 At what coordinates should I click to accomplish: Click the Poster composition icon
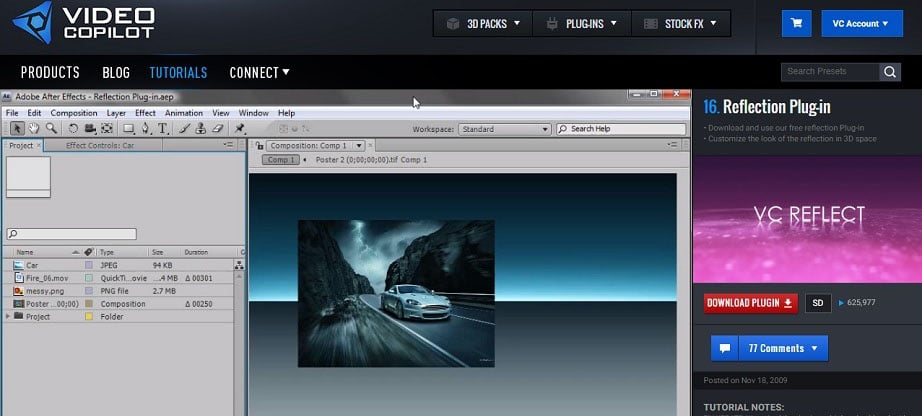[18, 304]
